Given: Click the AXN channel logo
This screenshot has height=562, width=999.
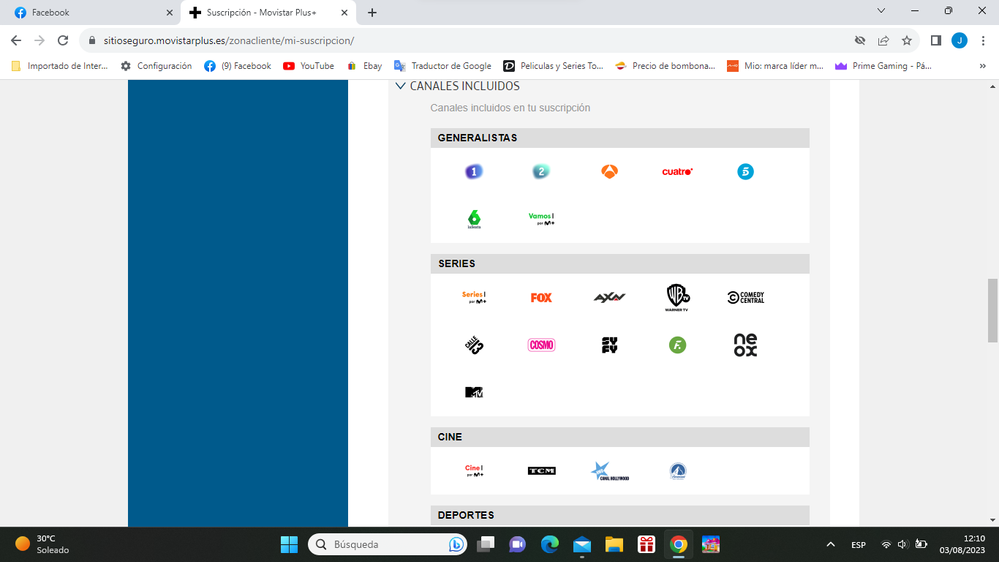Looking at the screenshot, I should coord(609,298).
